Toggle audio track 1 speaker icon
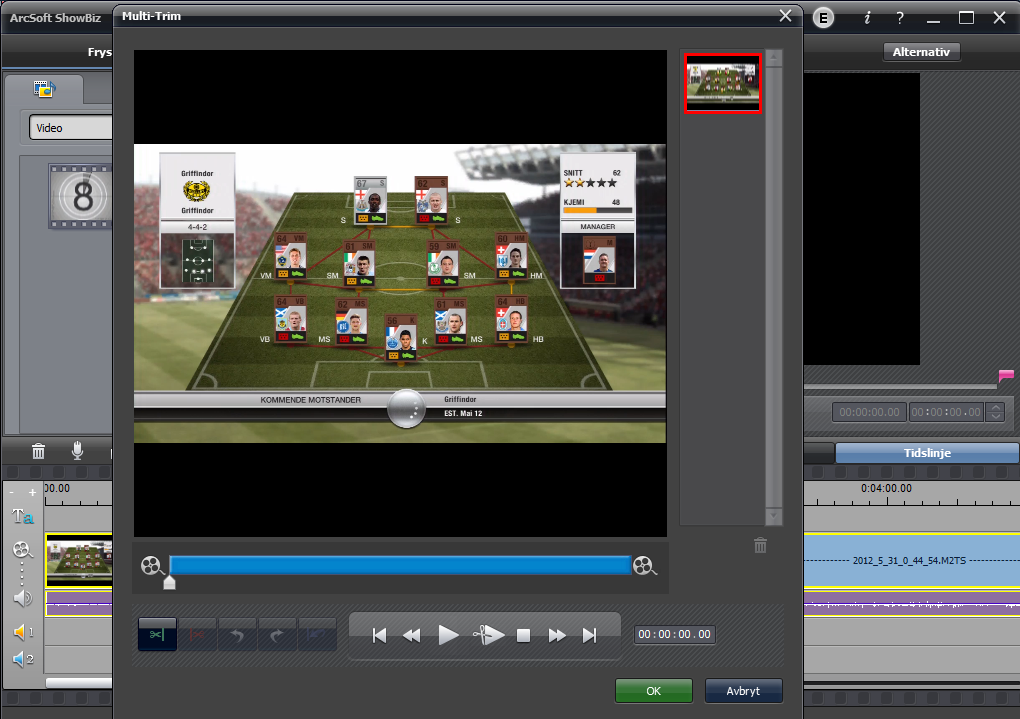The image size is (1020, 719). click(x=23, y=632)
